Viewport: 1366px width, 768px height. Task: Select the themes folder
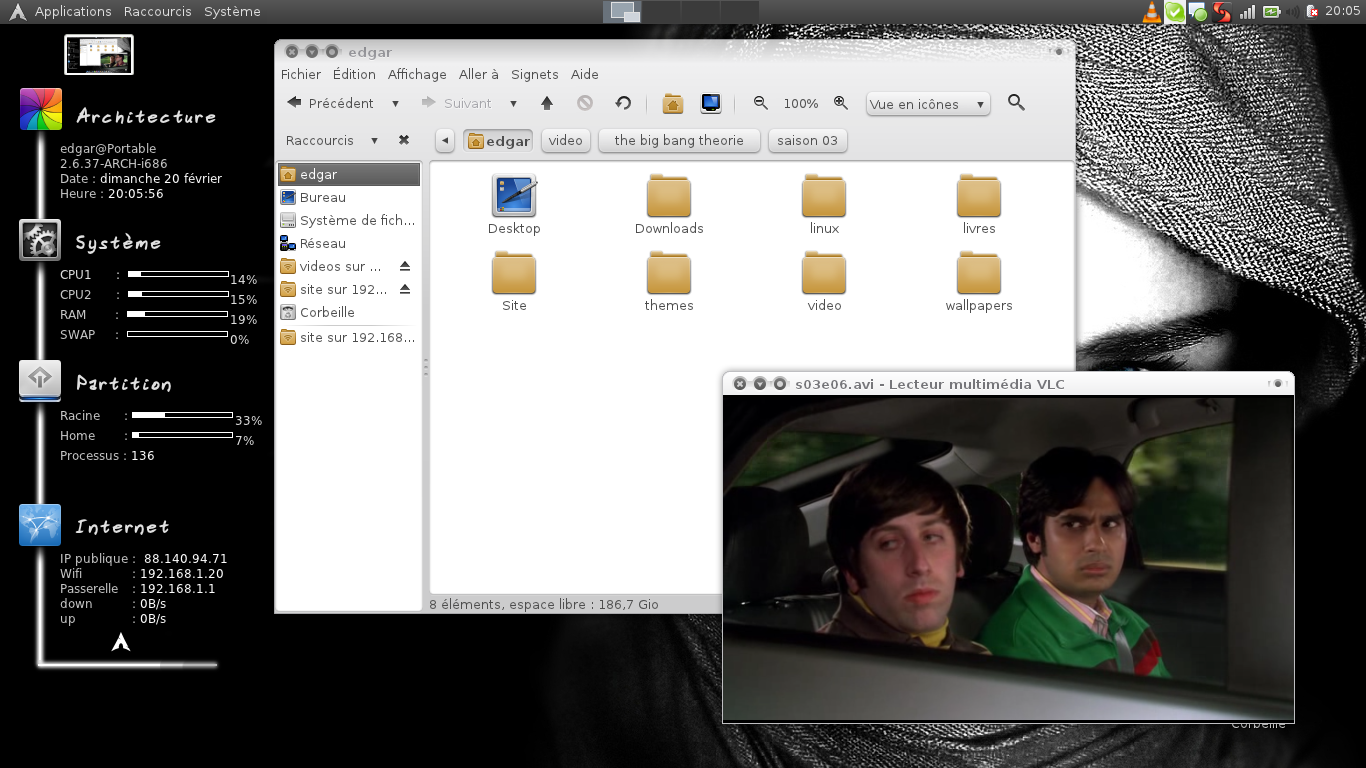coord(669,282)
